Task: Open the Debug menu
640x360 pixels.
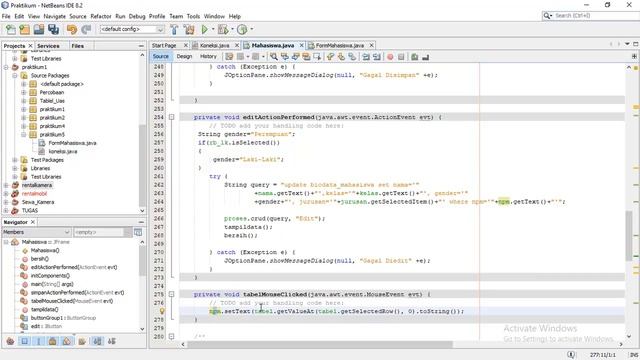Action: [137, 16]
